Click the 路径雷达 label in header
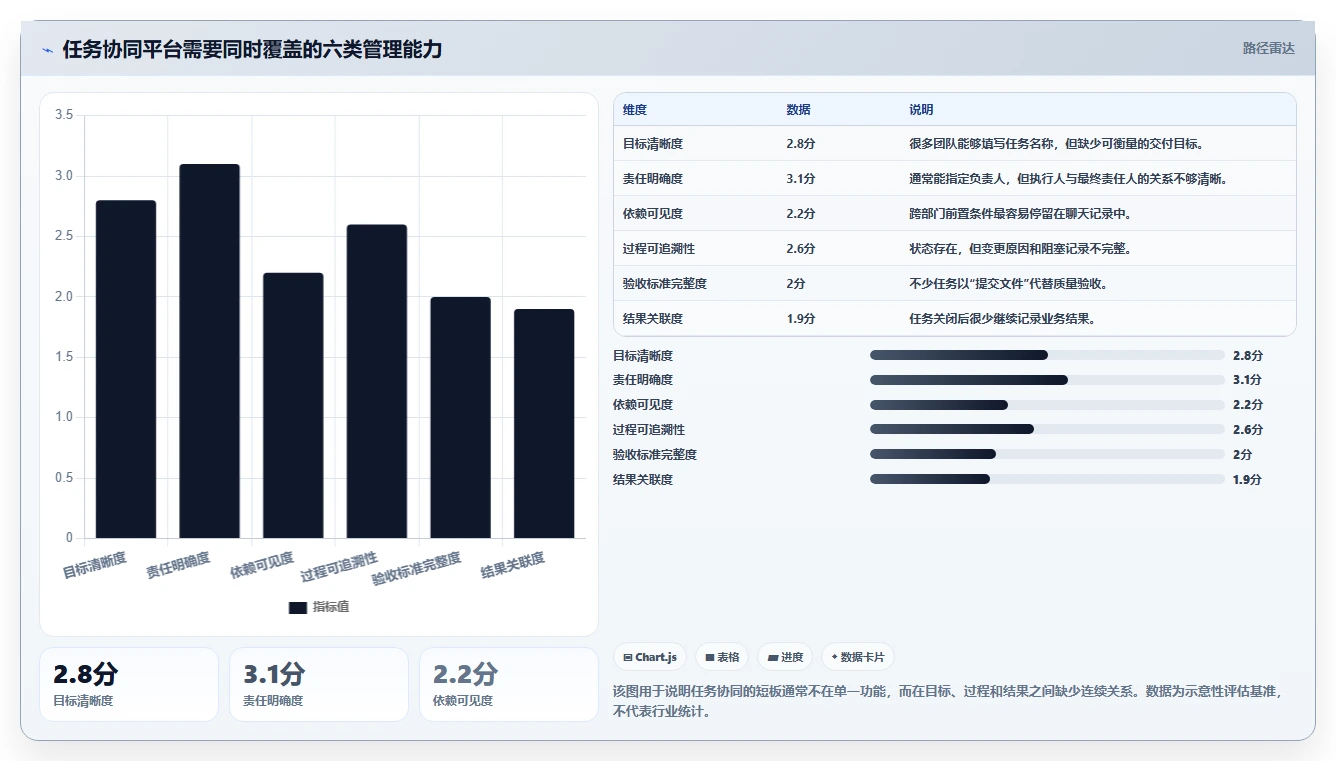This screenshot has height=761, width=1336. tap(1268, 49)
